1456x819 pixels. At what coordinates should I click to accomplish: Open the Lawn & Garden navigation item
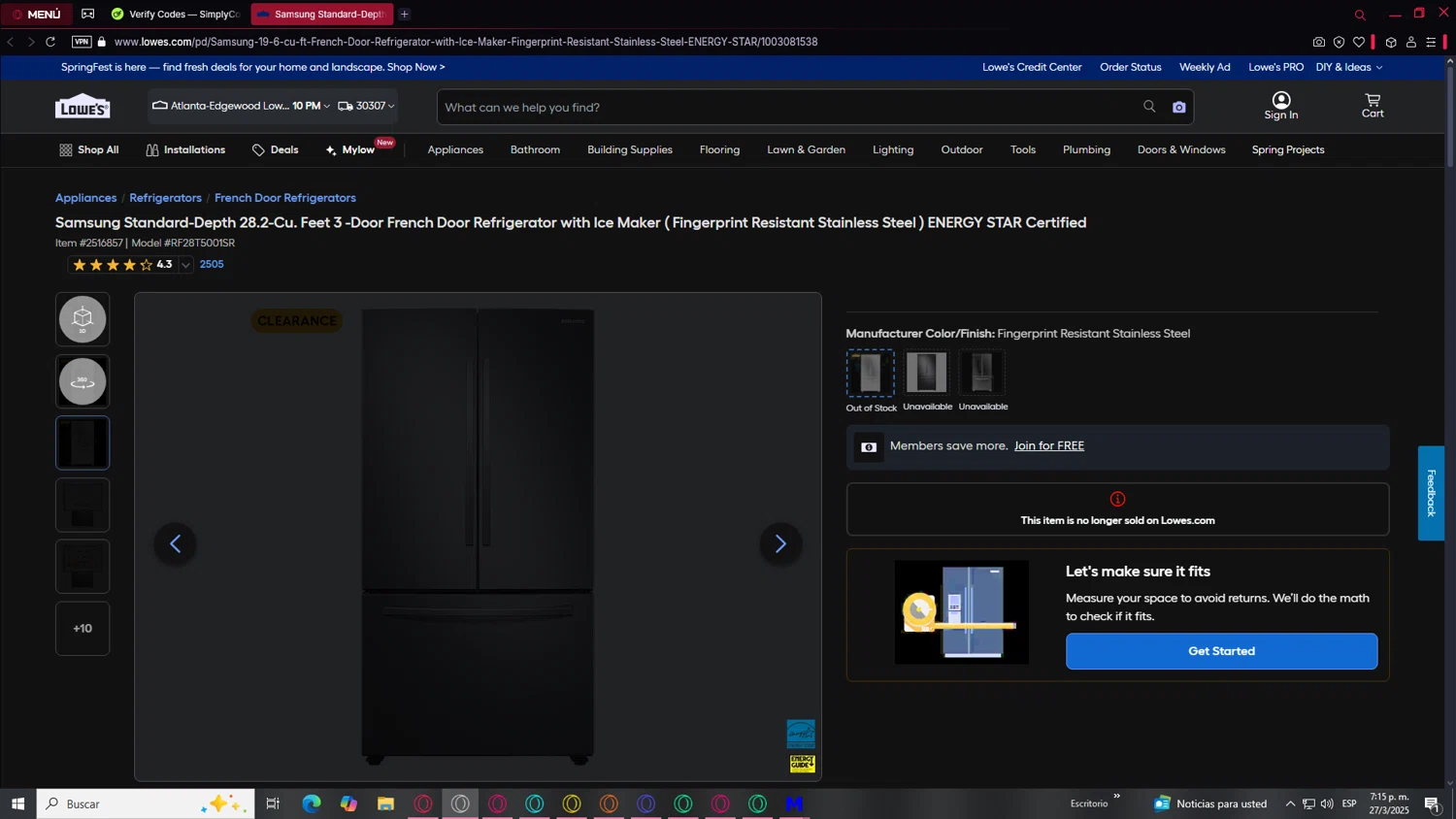coord(806,149)
